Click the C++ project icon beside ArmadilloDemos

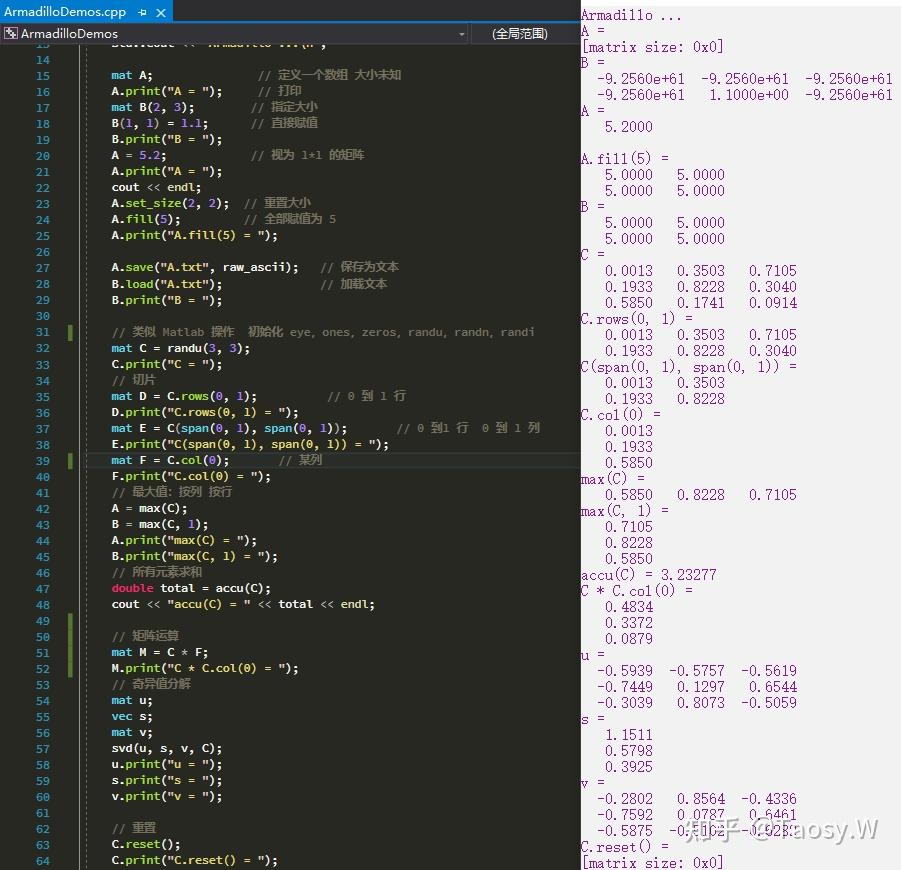(11, 33)
